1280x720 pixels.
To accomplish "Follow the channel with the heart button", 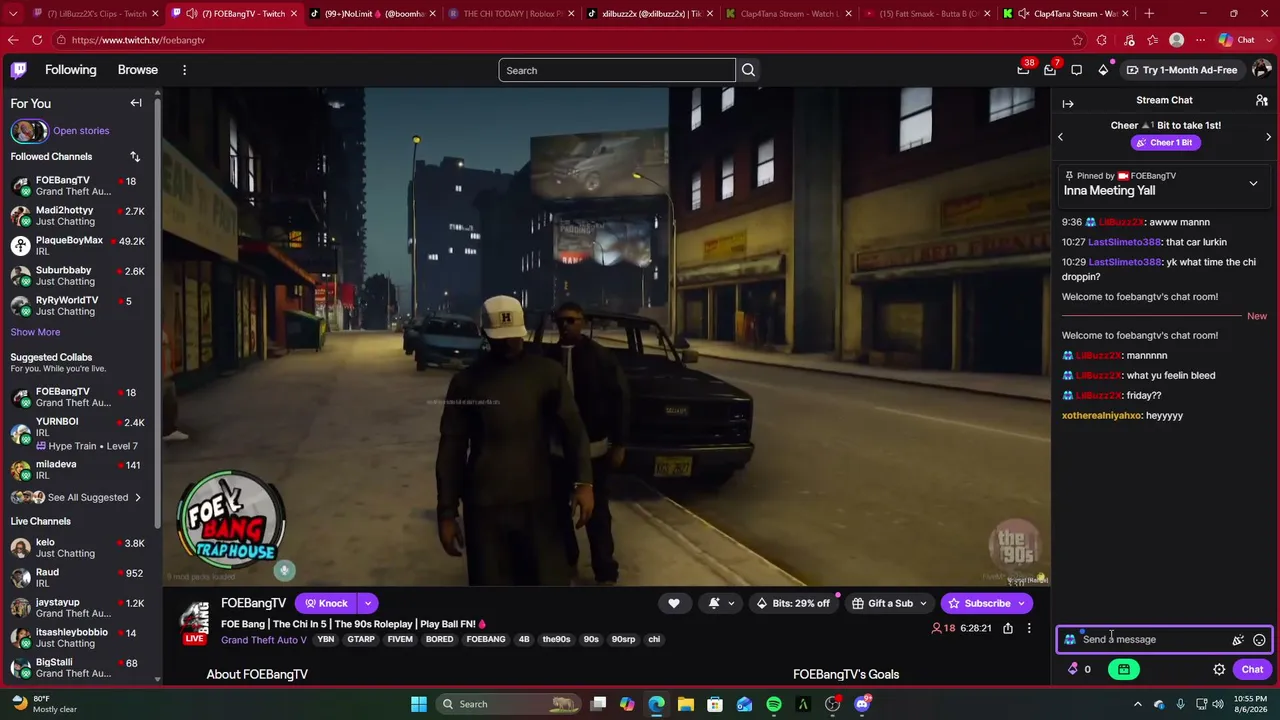I will [x=674, y=603].
